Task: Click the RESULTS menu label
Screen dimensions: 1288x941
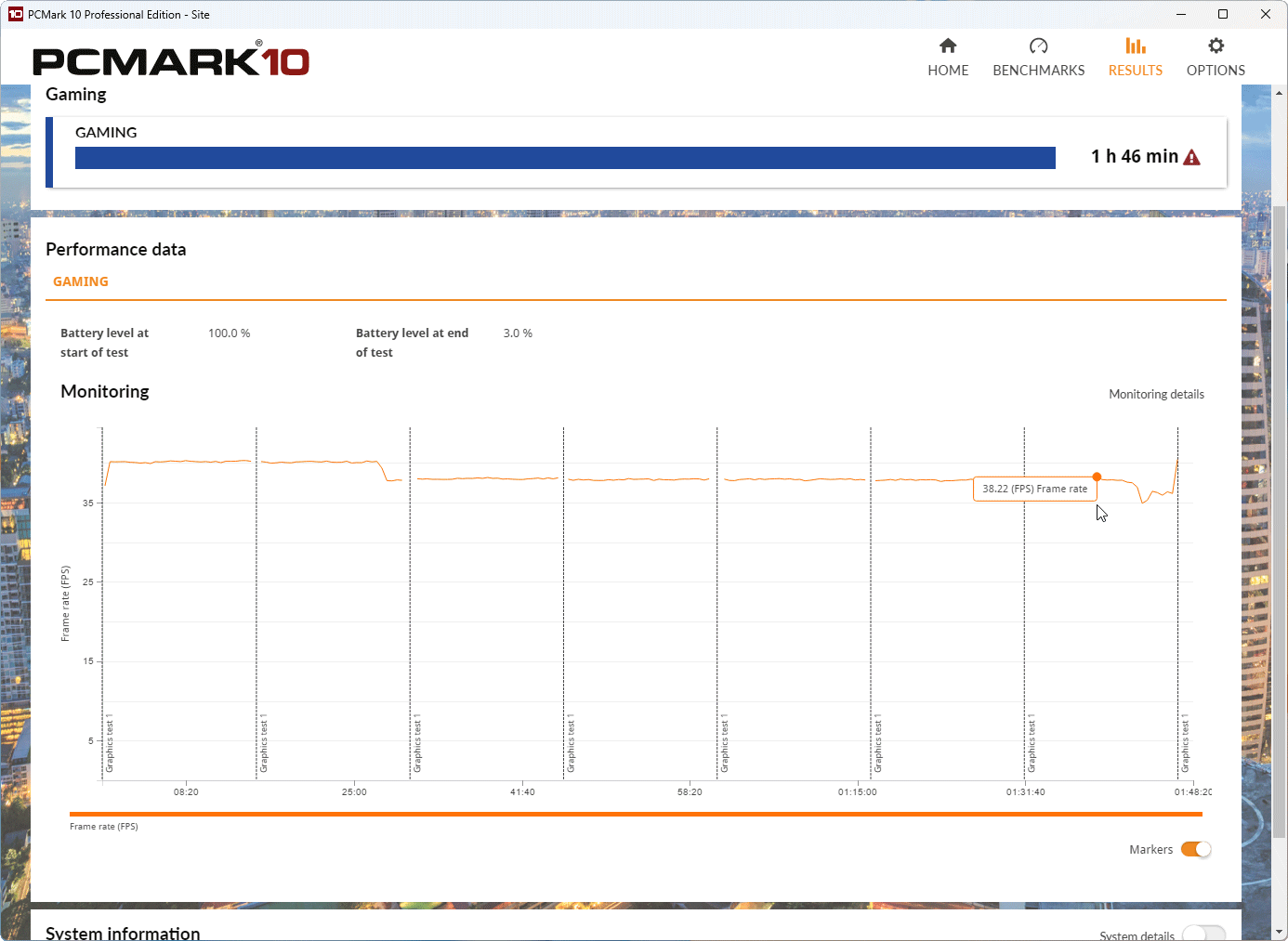Action: tap(1136, 71)
